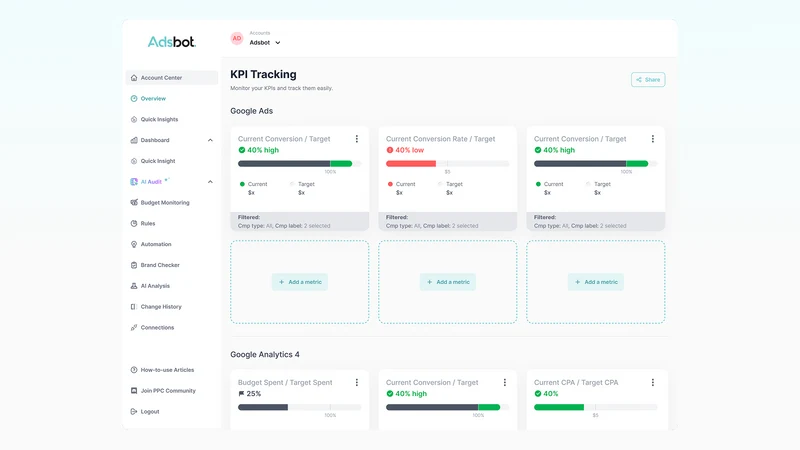Click the Quick Insights icon
This screenshot has height=450, width=800.
coord(134,119)
